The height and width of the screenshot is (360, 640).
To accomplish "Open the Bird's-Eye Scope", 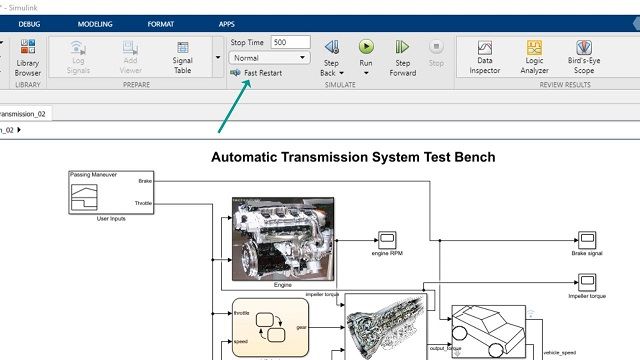I will click(x=584, y=58).
